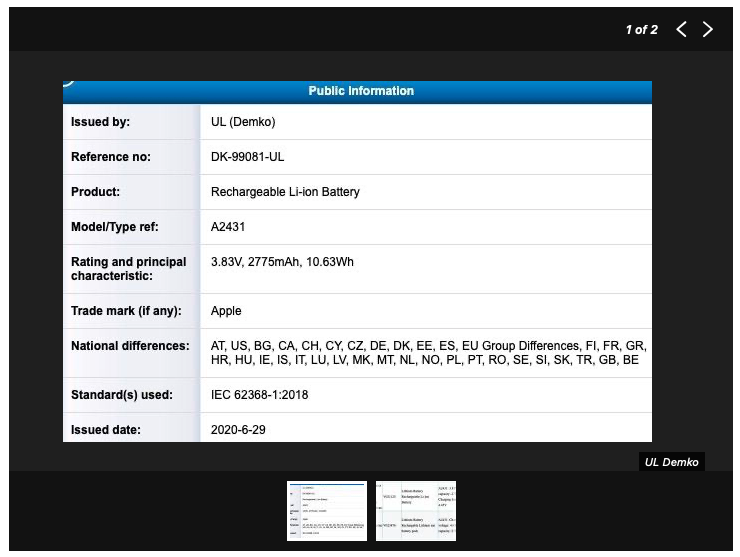This screenshot has height=557, width=740.
Task: Click the 'Public Information' header bar
Action: point(357,92)
